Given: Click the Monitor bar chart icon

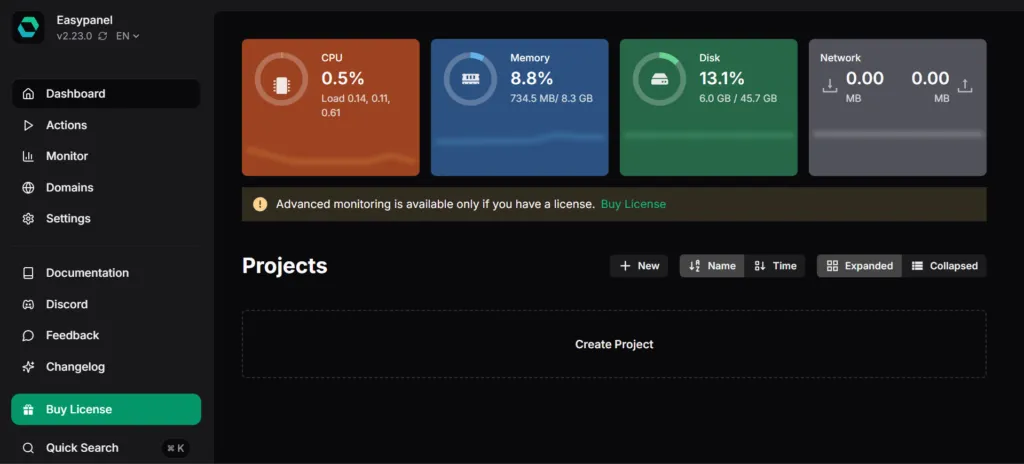Looking at the screenshot, I should (x=28, y=156).
